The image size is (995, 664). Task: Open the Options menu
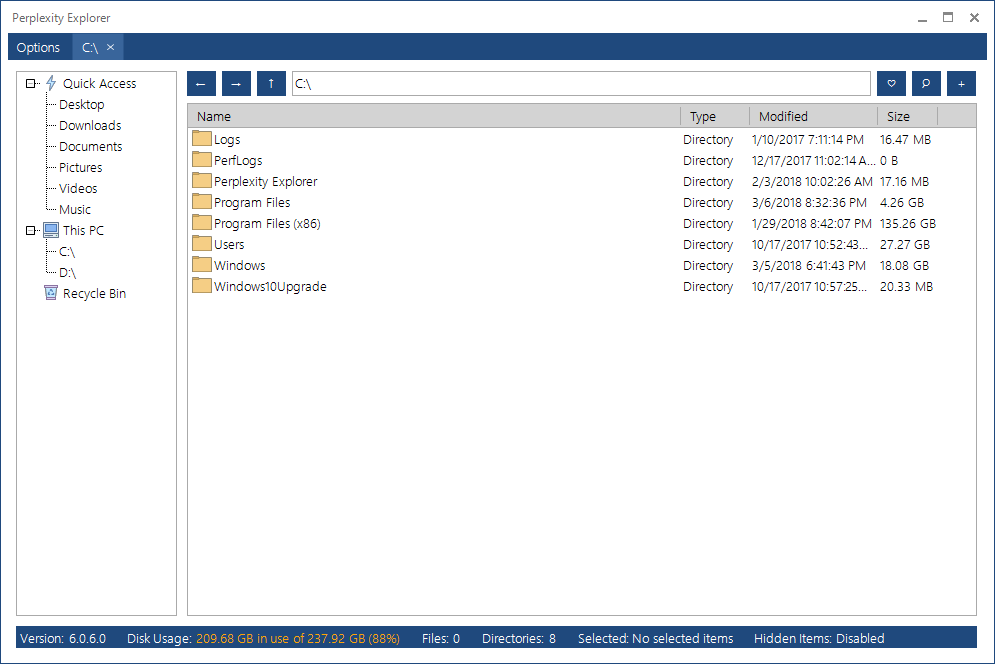pyautogui.click(x=38, y=48)
